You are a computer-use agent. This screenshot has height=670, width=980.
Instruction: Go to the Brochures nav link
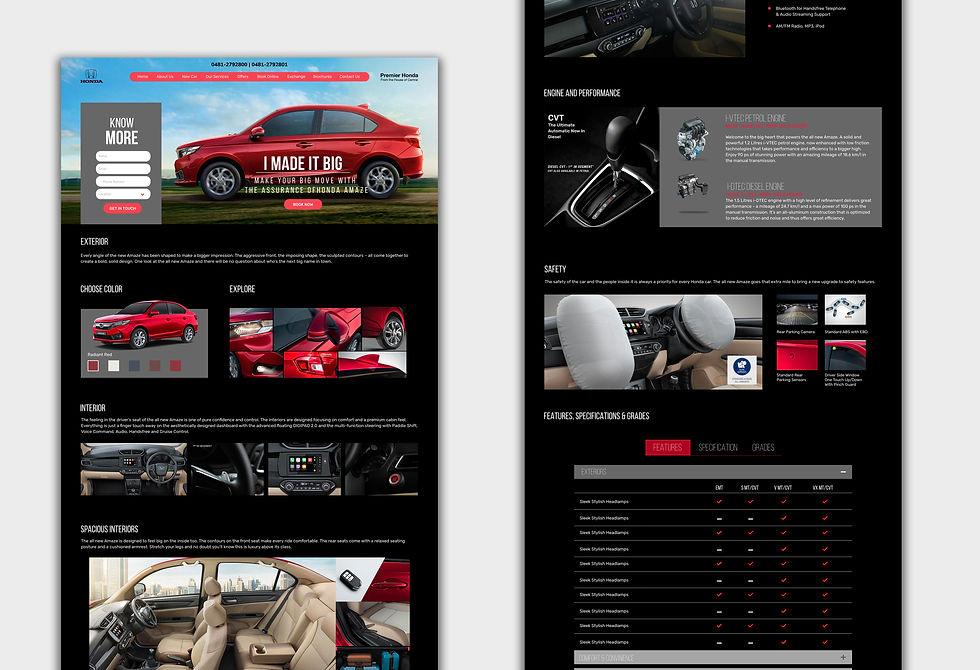point(322,77)
